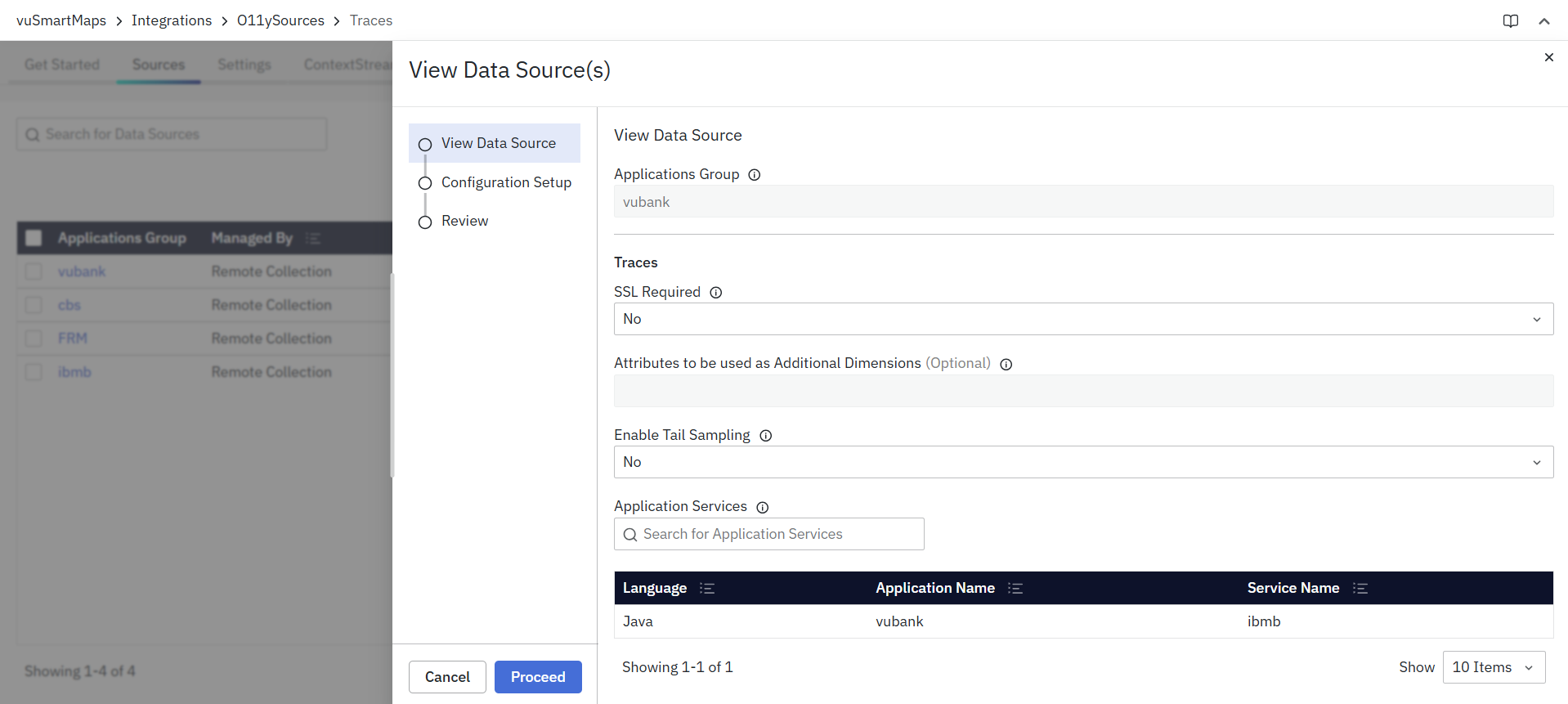Select the Review step
The width and height of the screenshot is (1568, 704).
point(464,221)
